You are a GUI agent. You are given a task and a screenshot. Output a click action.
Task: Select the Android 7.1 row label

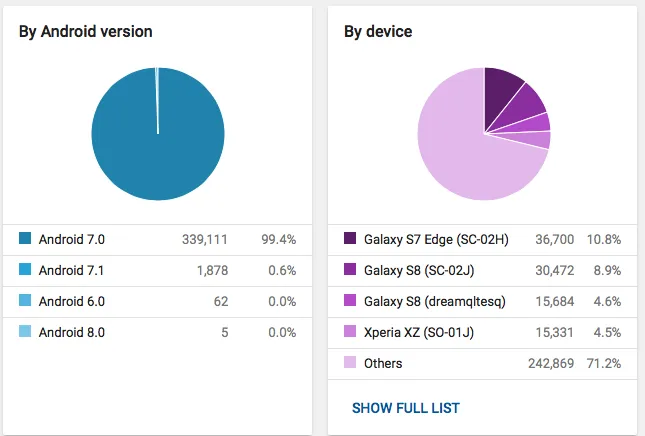click(72, 270)
